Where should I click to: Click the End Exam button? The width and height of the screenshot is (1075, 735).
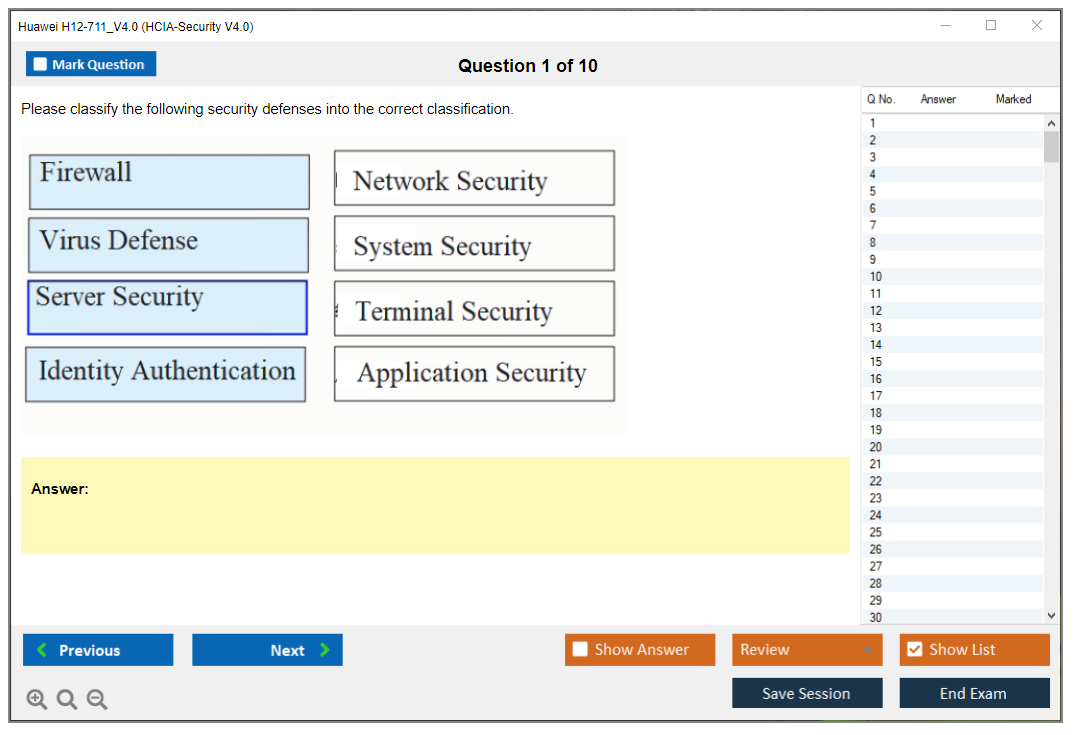click(974, 693)
